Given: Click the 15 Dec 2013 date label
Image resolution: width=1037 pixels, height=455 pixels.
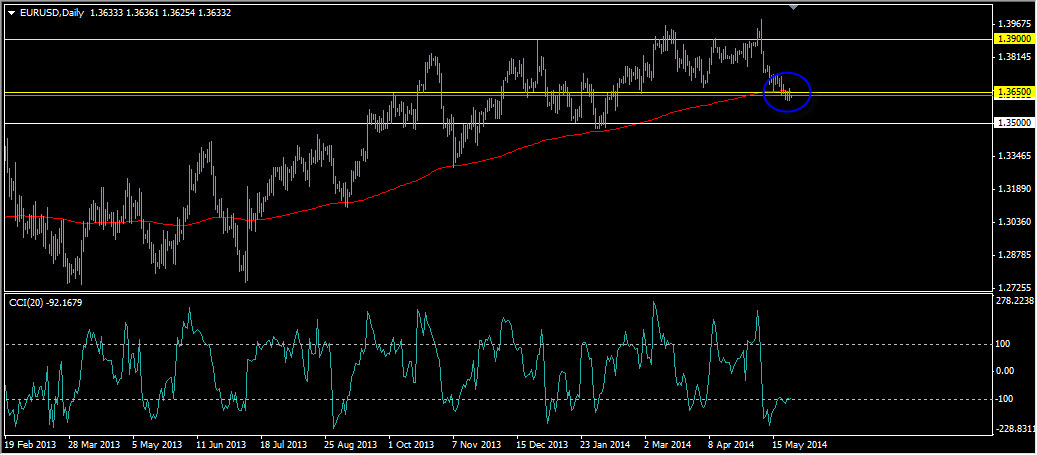Looking at the screenshot, I should [542, 444].
